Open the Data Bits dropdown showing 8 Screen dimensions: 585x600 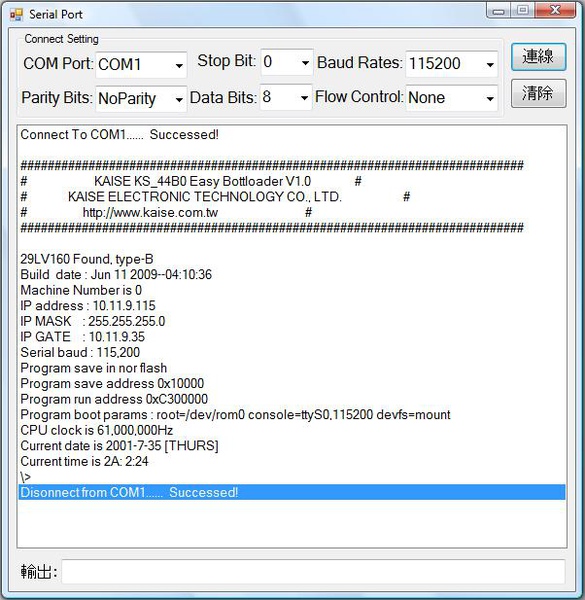pyautogui.click(x=286, y=98)
